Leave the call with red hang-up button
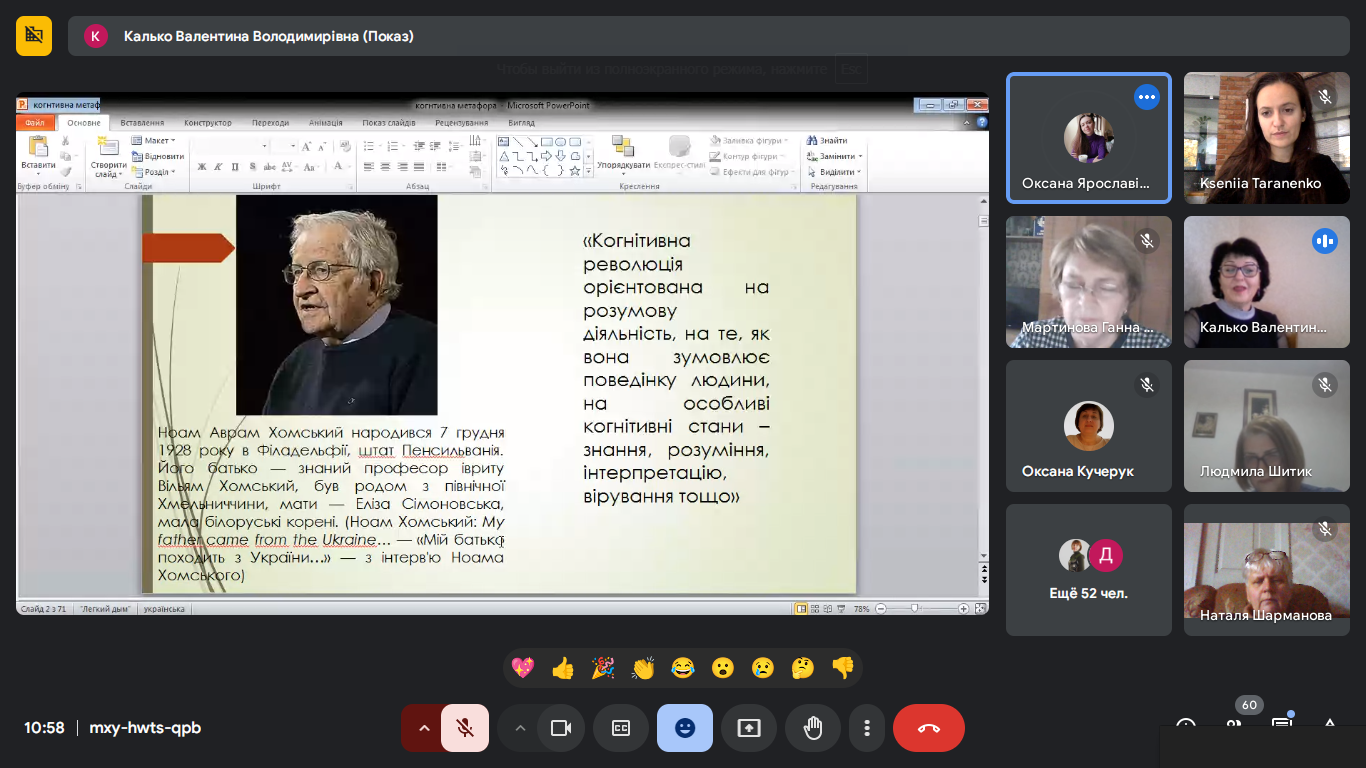This screenshot has height=768, width=1366. tap(929, 728)
